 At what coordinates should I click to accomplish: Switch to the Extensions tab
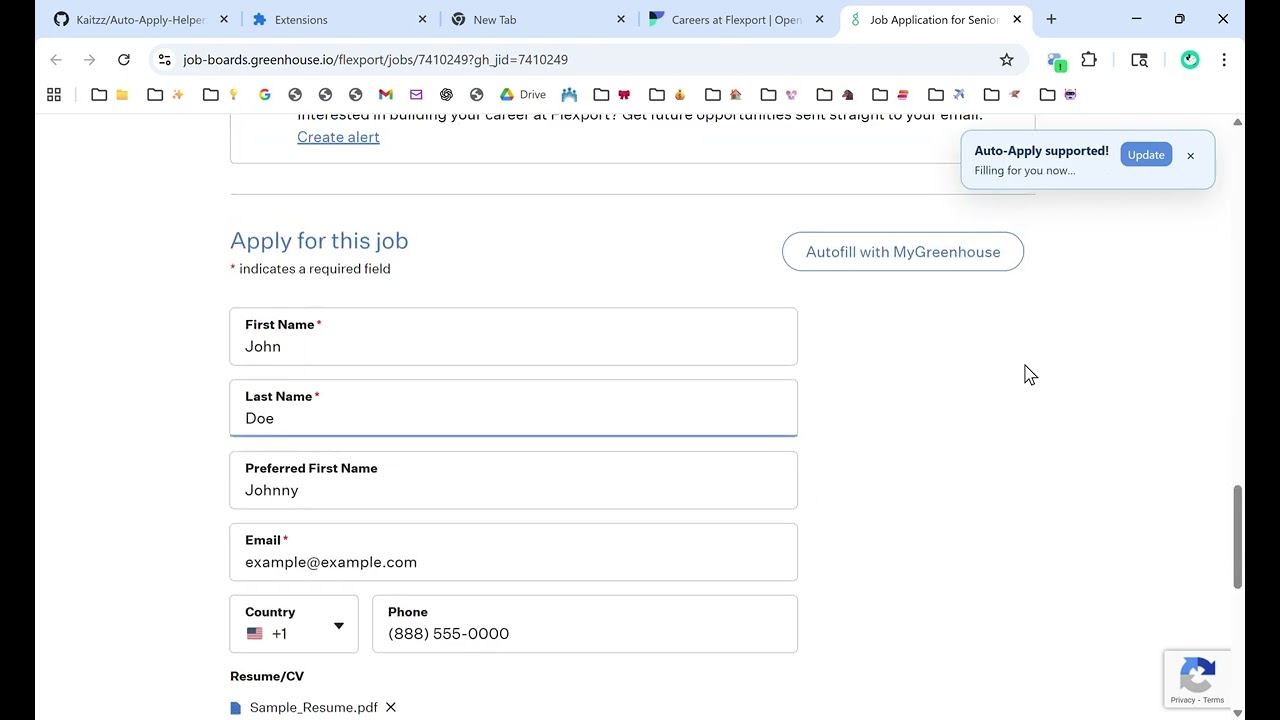338,19
